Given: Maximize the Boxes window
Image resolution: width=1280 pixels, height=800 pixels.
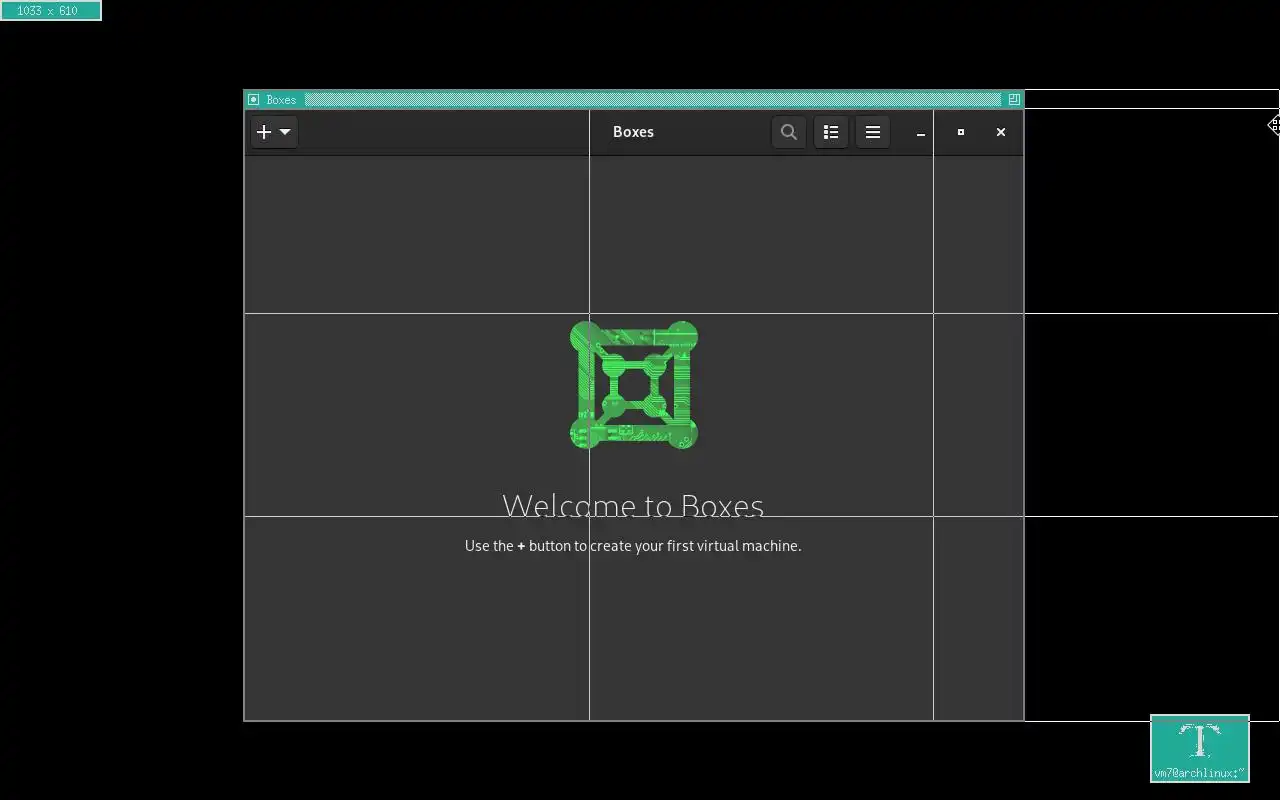Looking at the screenshot, I should click(x=960, y=132).
